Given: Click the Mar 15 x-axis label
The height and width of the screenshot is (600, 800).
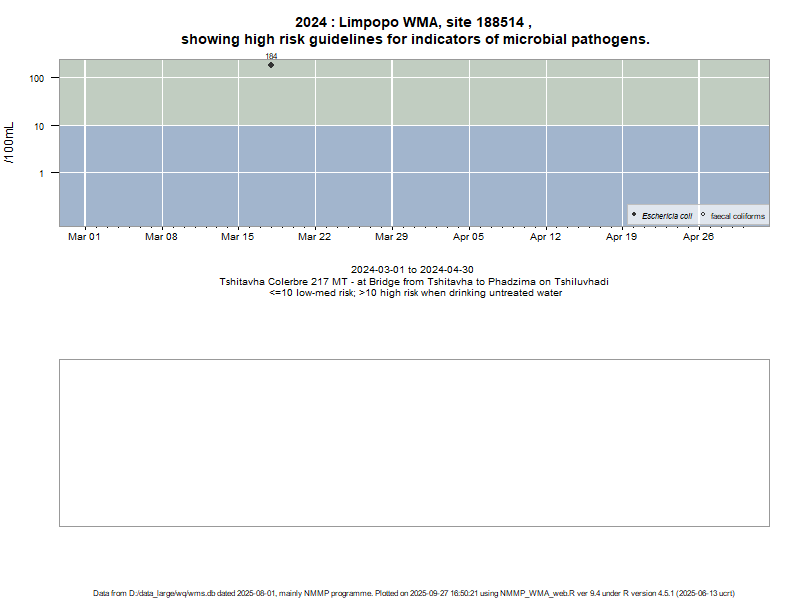Looking at the screenshot, I should click(x=237, y=237).
